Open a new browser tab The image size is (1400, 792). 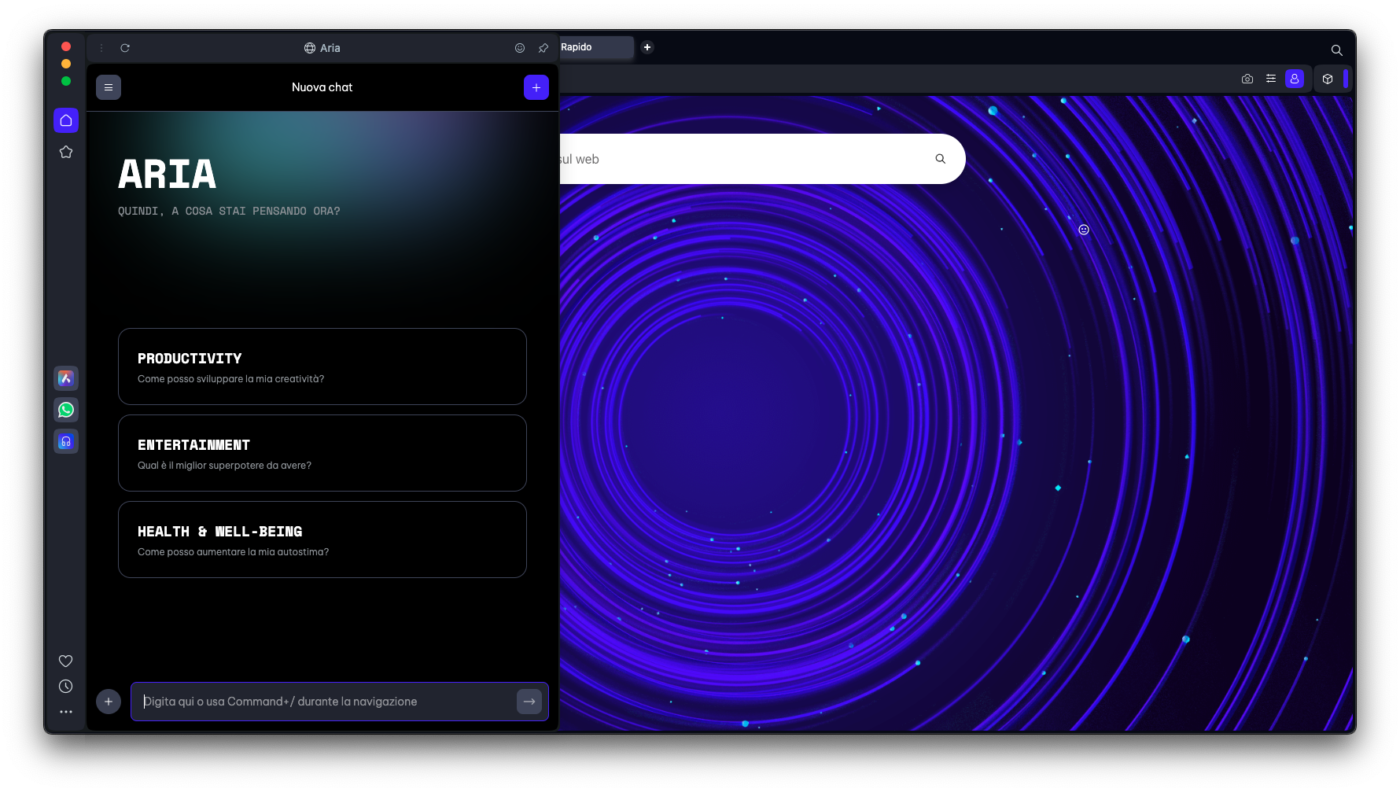pos(647,47)
